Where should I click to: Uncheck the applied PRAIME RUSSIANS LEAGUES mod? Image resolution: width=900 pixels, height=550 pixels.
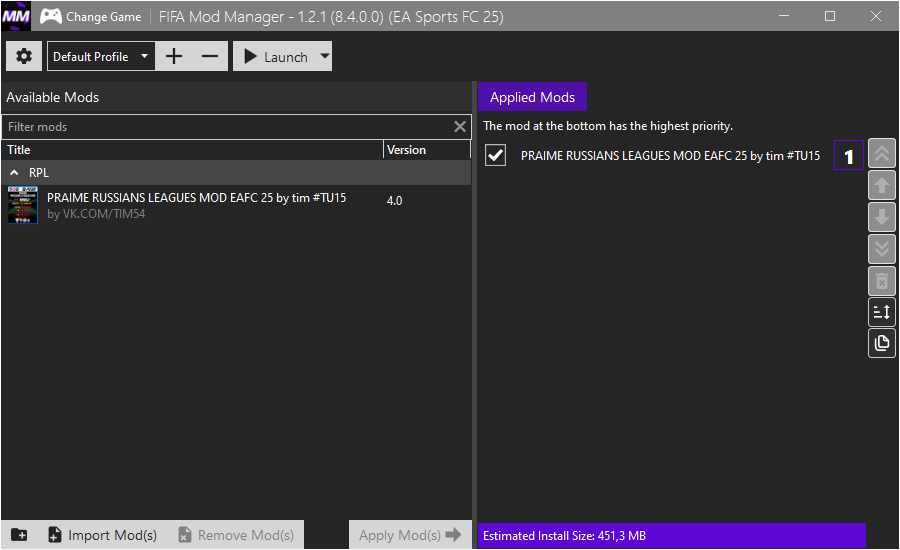[x=495, y=156]
